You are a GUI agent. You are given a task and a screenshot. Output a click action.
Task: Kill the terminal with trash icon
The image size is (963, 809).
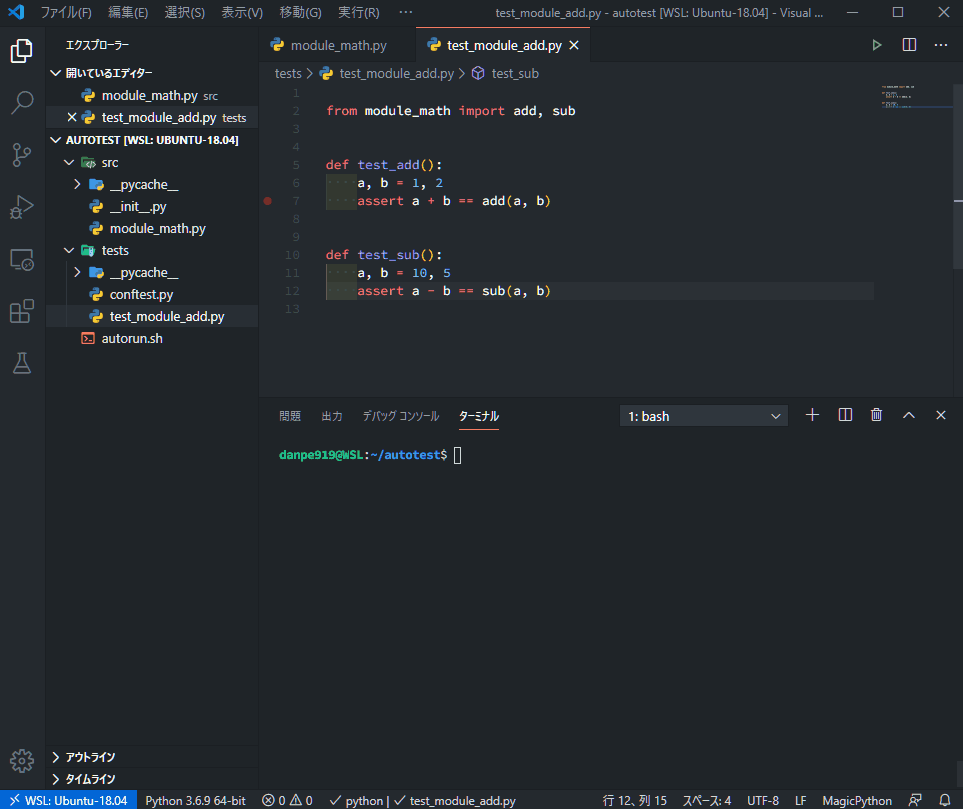[x=876, y=415]
